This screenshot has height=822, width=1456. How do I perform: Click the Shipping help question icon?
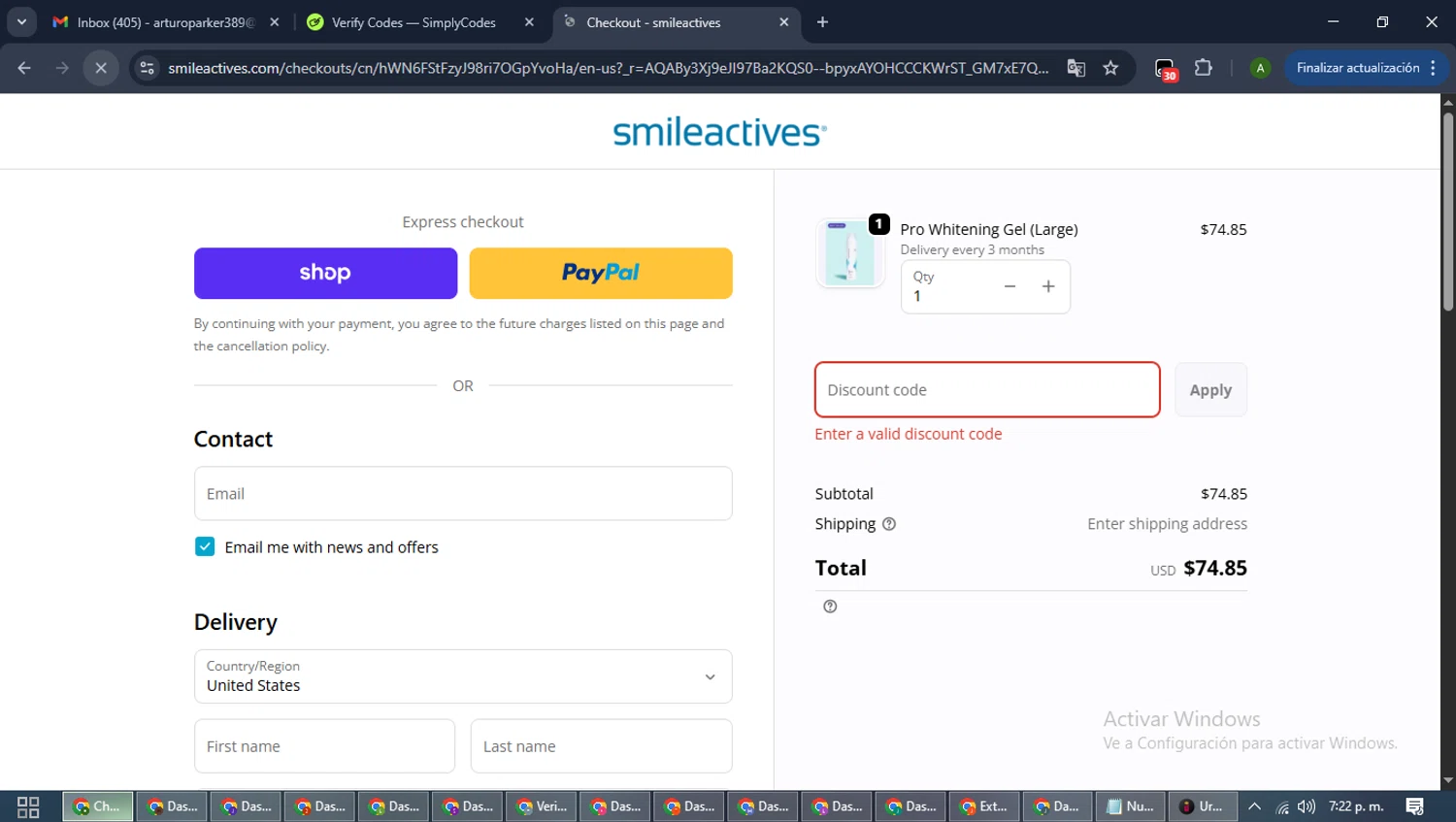pos(889,524)
